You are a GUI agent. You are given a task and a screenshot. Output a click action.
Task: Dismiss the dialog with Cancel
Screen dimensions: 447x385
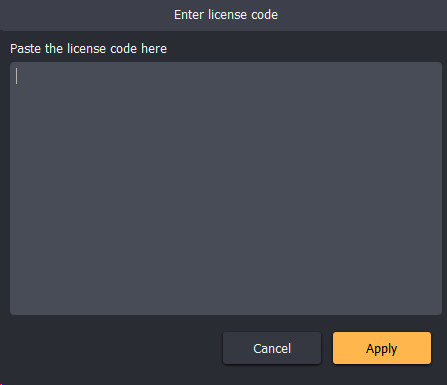(x=272, y=348)
